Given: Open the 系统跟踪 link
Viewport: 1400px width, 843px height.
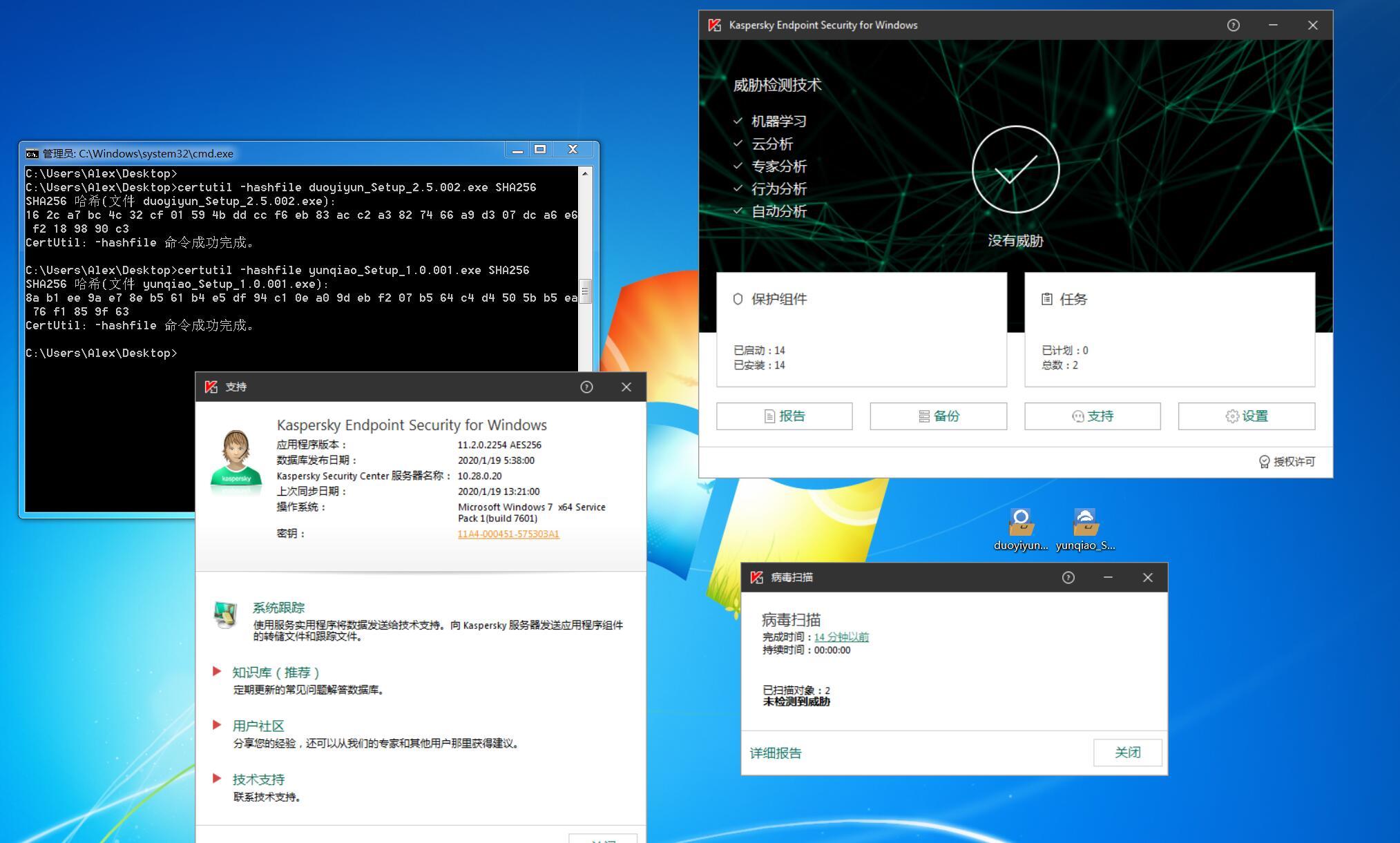Looking at the screenshot, I should (278, 608).
